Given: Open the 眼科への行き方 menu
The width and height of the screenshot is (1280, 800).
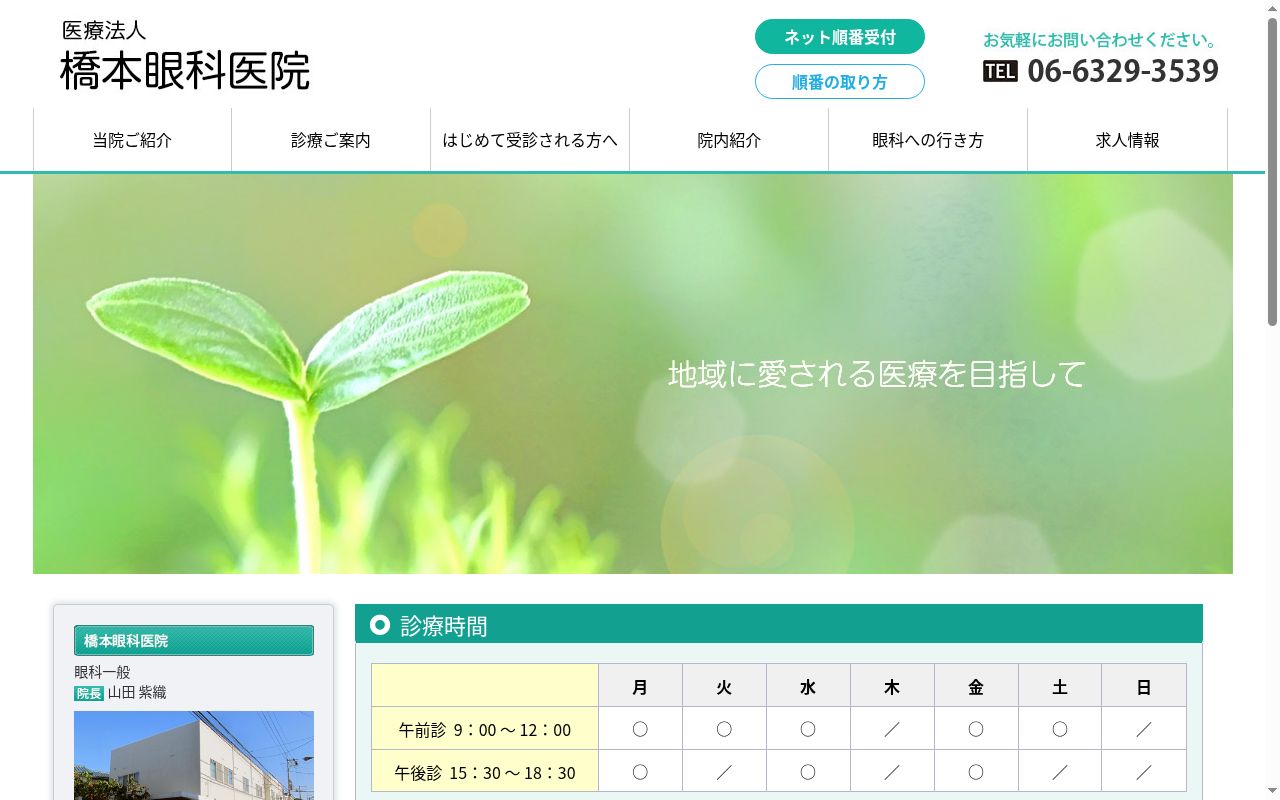Looking at the screenshot, I should 928,140.
